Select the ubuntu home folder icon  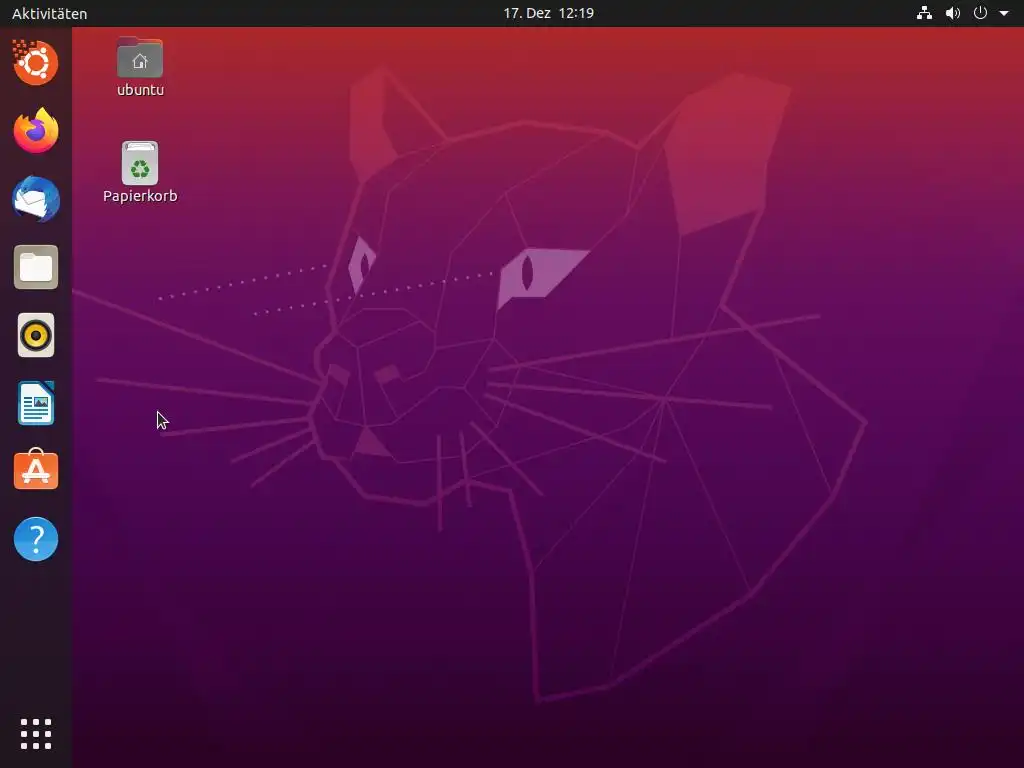pyautogui.click(x=140, y=58)
